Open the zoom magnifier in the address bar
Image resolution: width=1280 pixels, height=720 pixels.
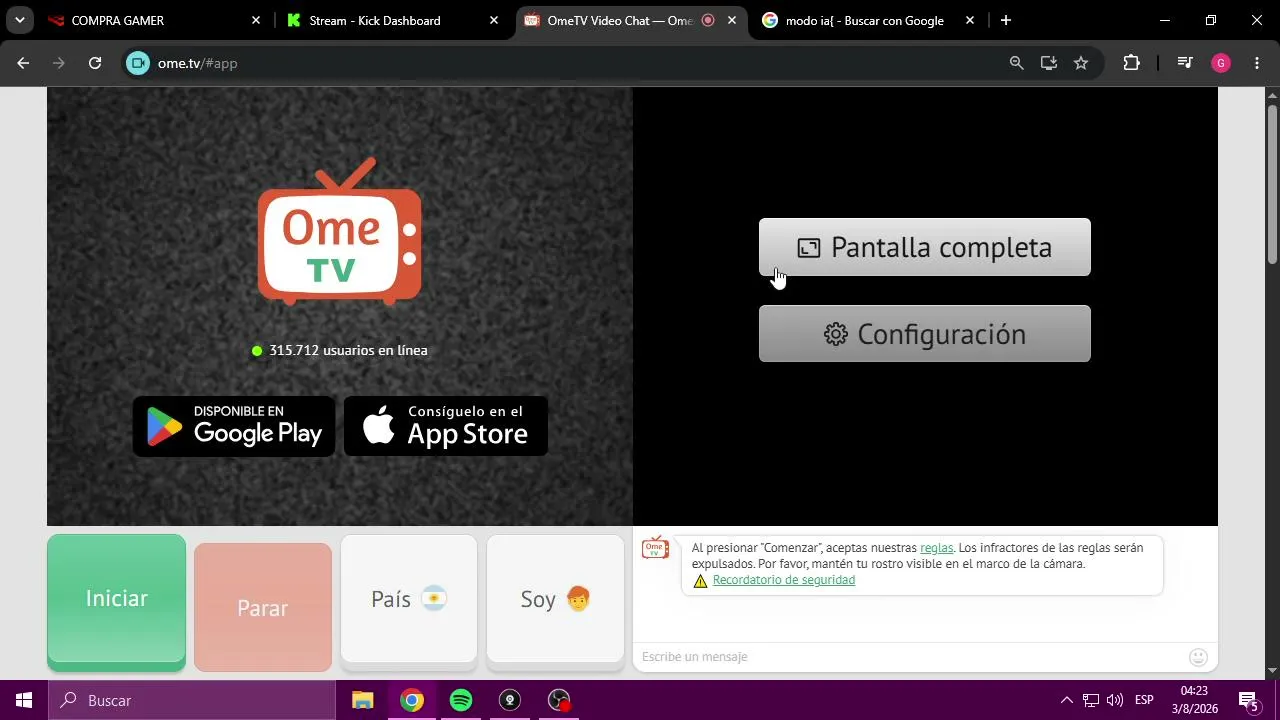coord(1017,63)
